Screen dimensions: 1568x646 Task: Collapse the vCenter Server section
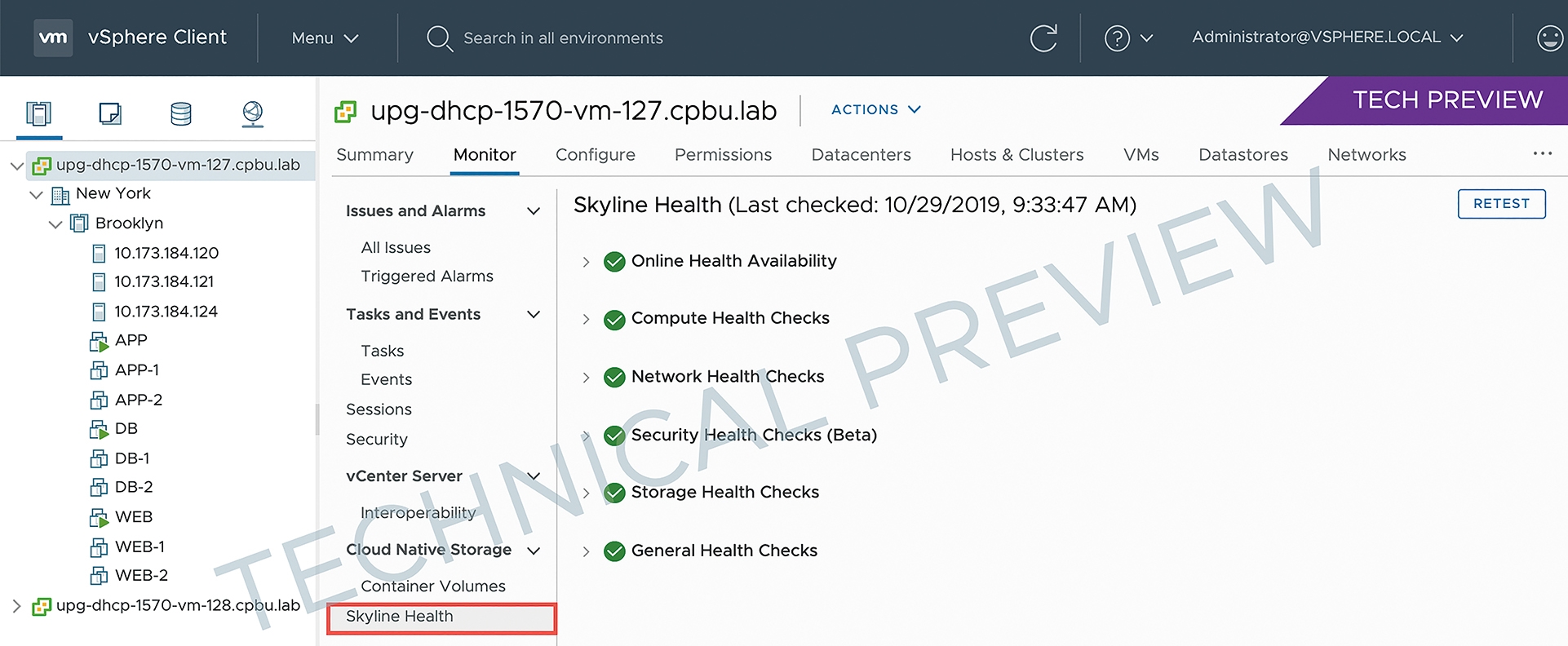point(534,476)
